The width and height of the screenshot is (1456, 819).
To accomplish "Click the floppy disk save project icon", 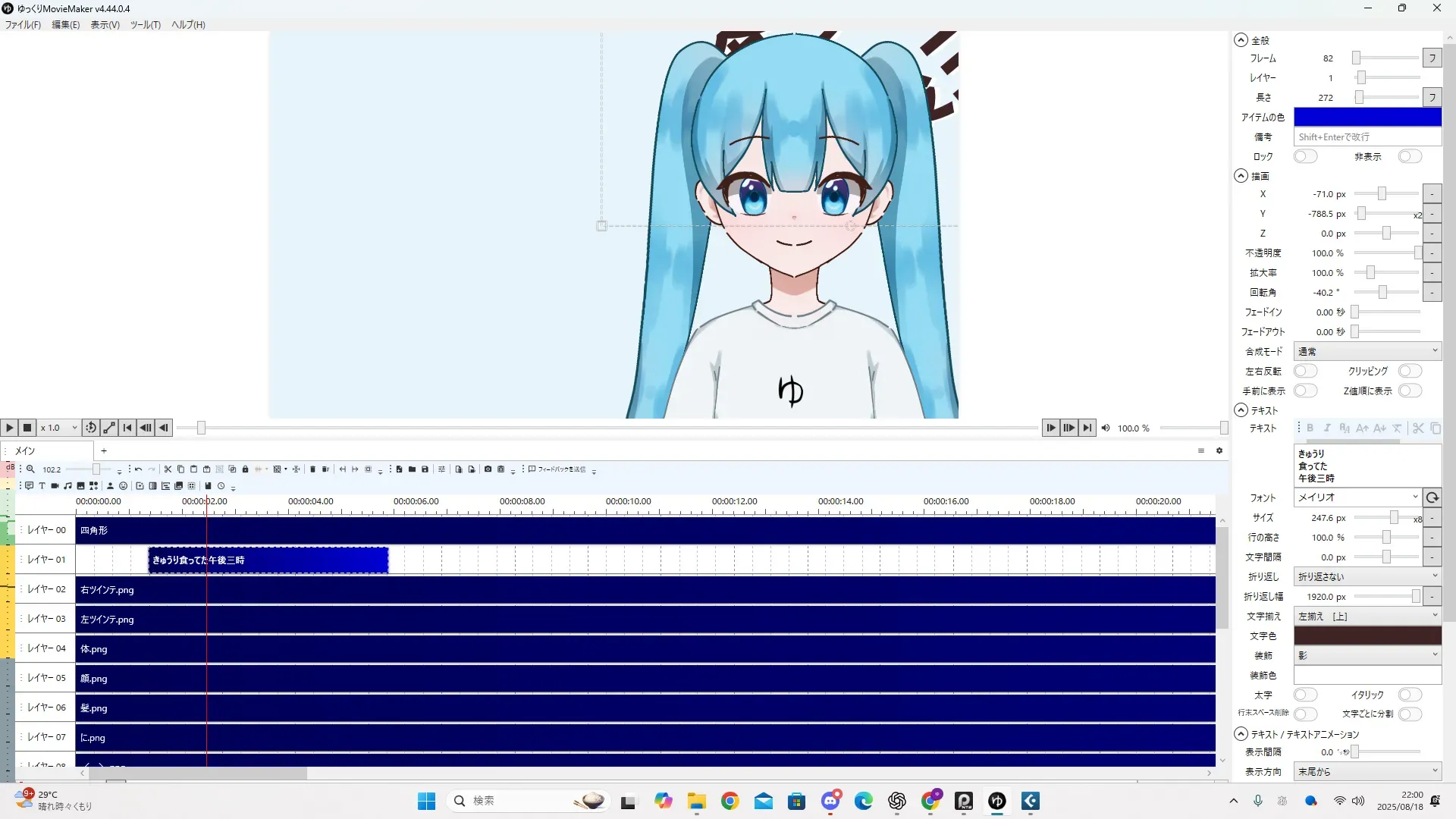I will (425, 469).
